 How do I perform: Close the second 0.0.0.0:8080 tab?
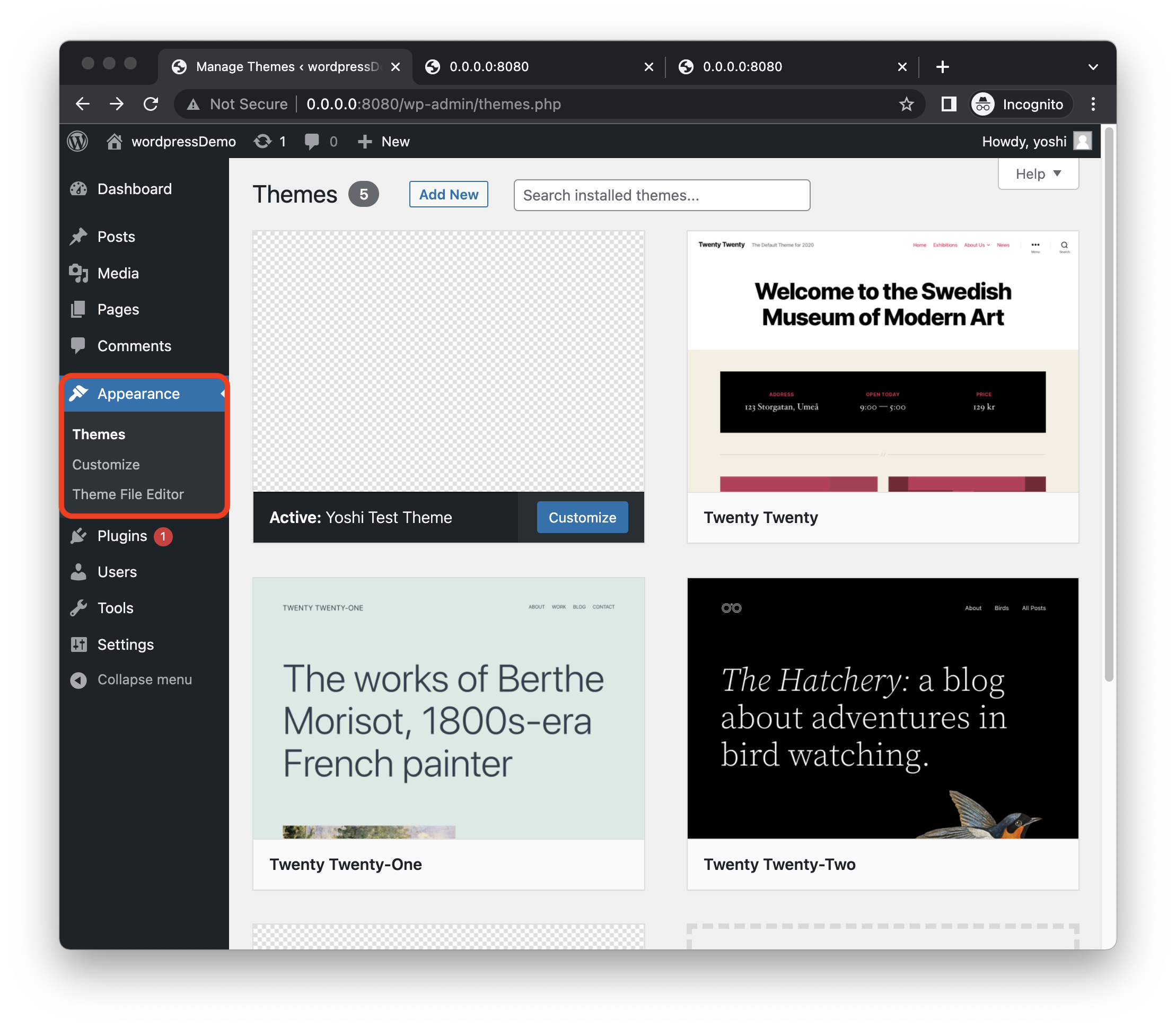[x=648, y=66]
